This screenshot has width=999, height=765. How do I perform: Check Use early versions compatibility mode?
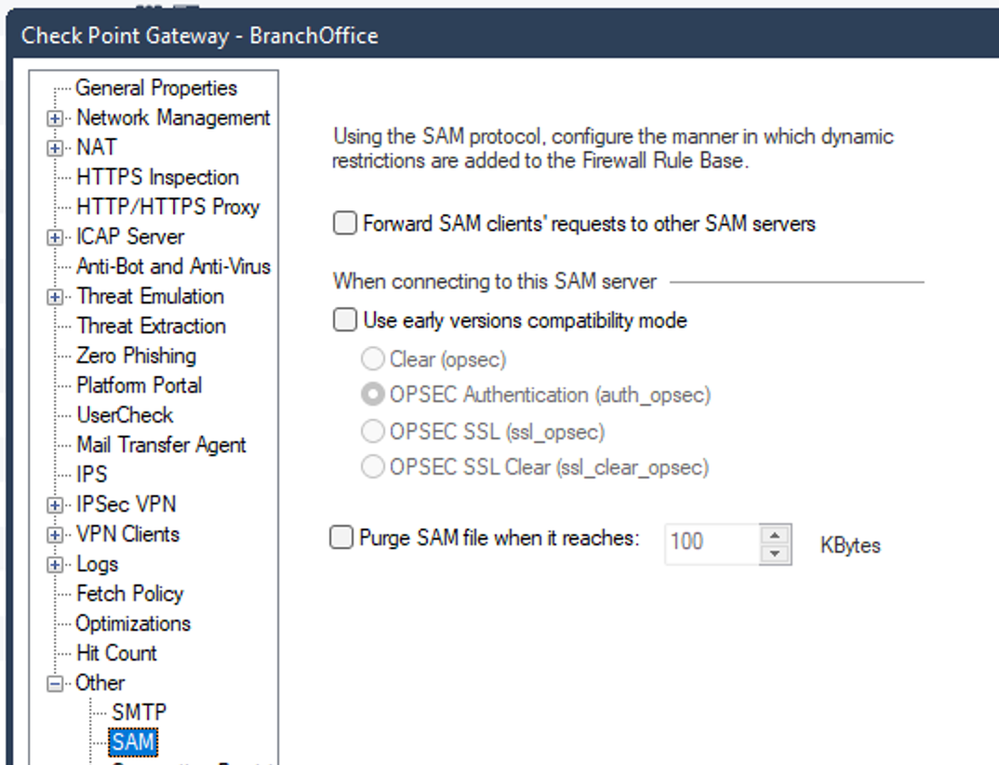pyautogui.click(x=345, y=319)
